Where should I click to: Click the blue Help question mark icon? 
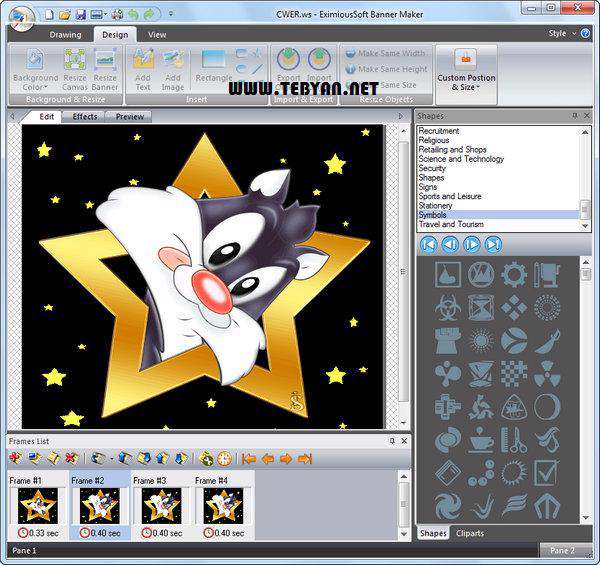tap(585, 34)
